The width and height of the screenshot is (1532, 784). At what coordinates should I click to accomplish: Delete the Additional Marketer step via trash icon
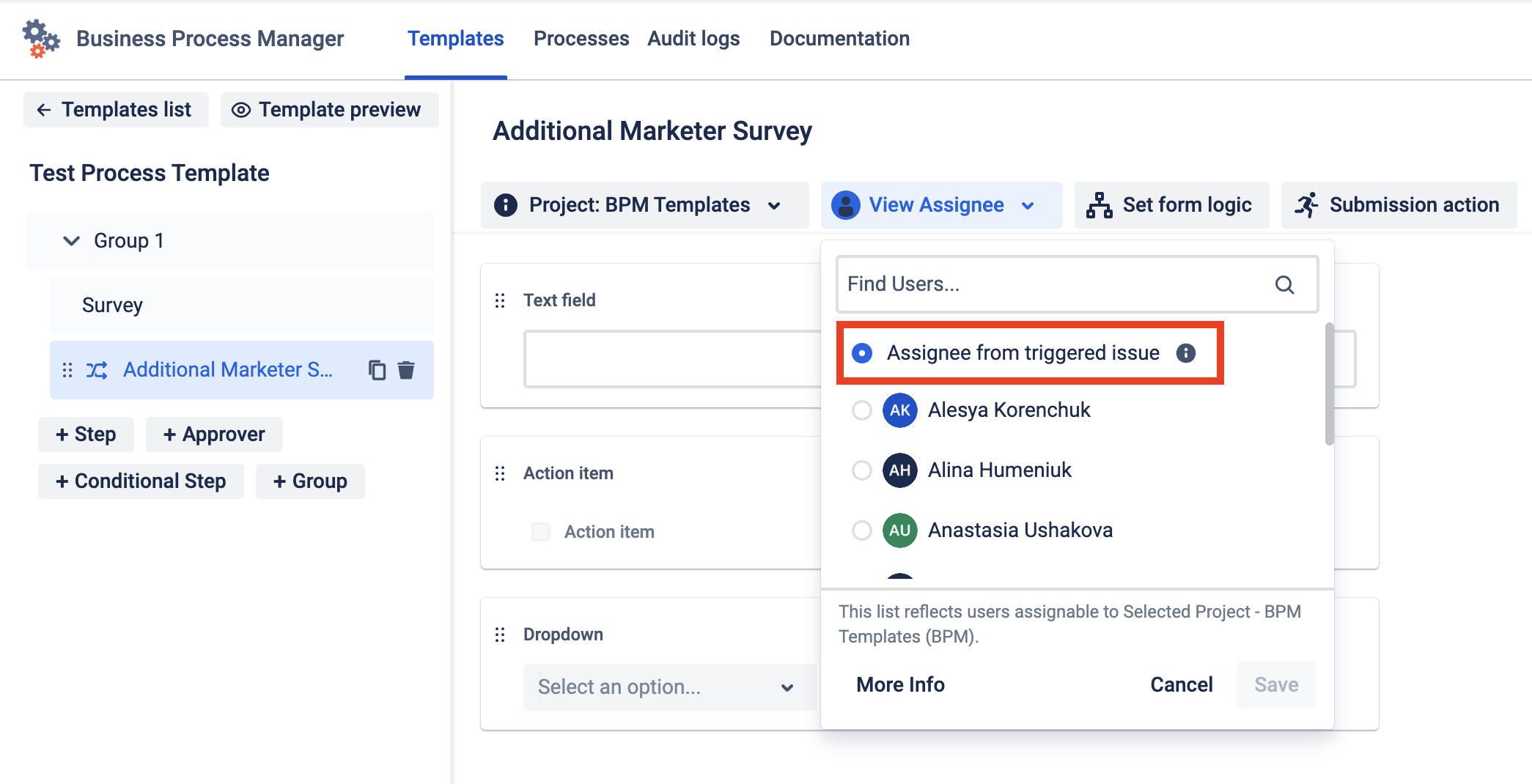click(406, 370)
